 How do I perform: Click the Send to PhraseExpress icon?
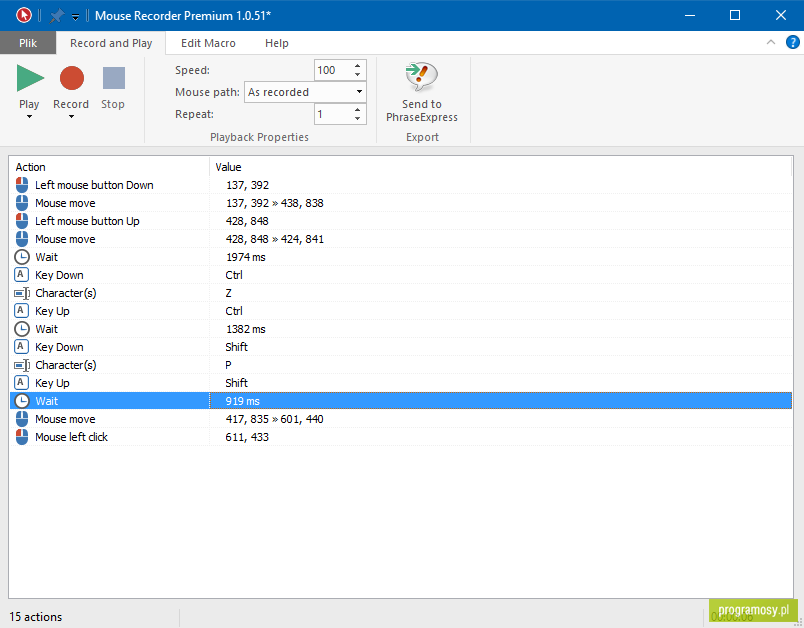(x=421, y=77)
